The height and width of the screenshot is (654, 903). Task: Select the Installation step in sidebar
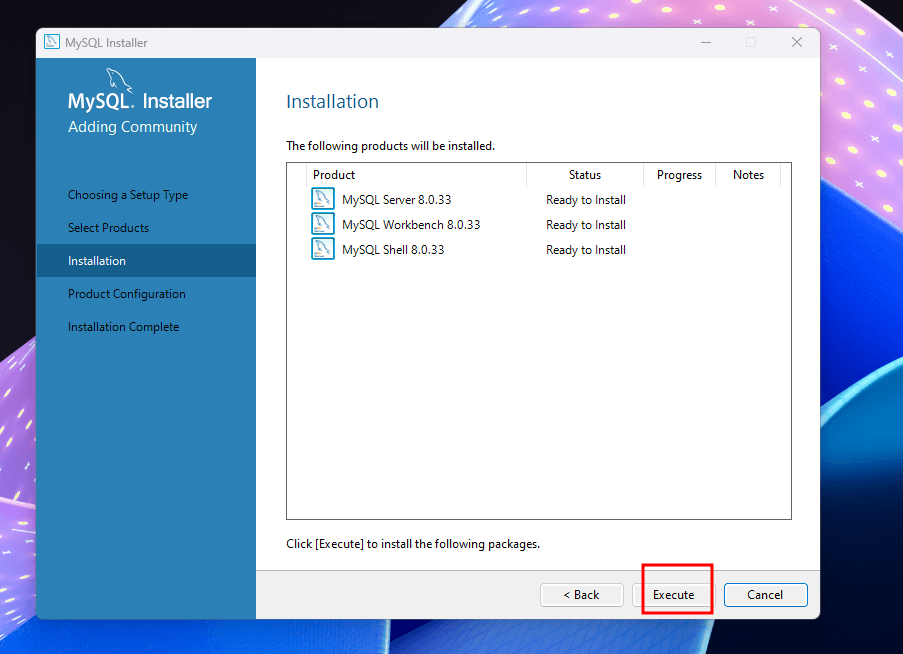tap(146, 261)
